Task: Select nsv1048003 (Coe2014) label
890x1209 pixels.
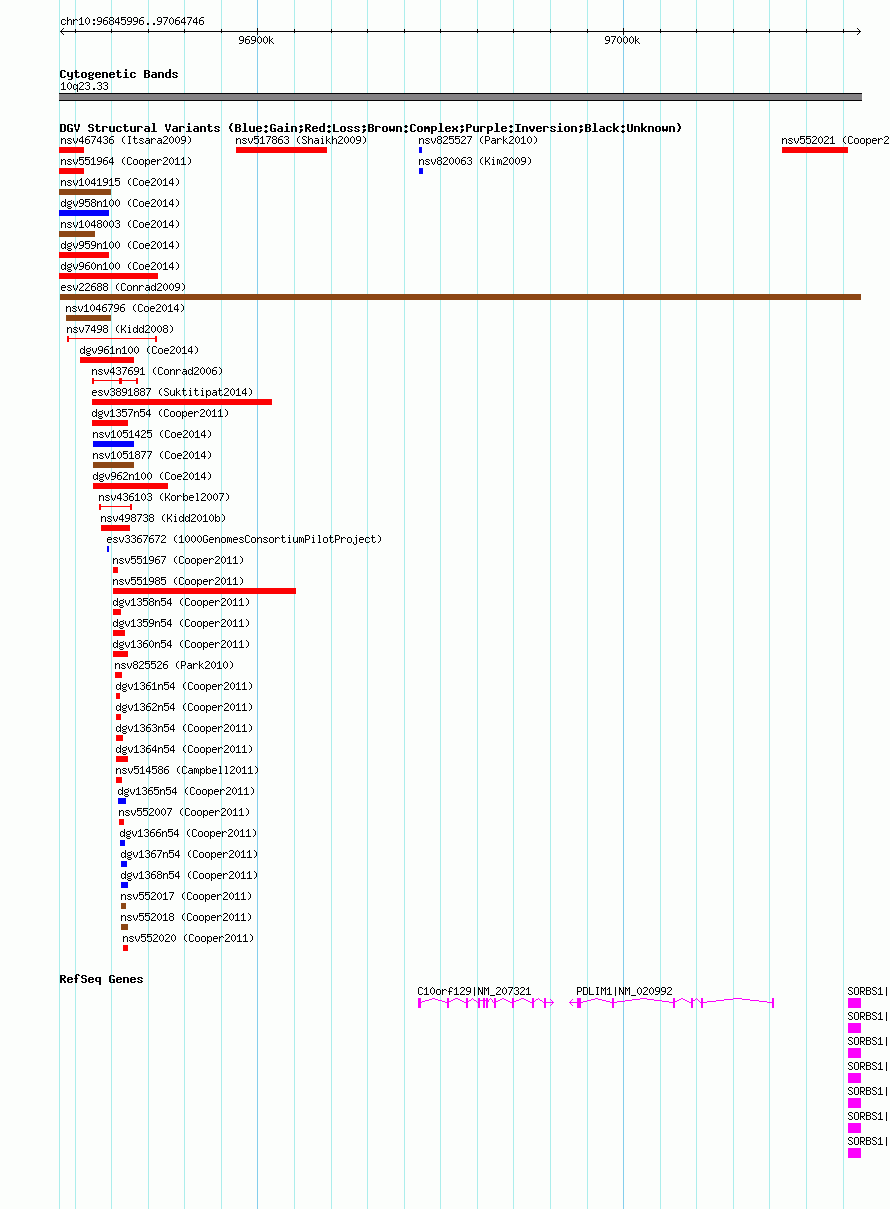Action: [120, 224]
